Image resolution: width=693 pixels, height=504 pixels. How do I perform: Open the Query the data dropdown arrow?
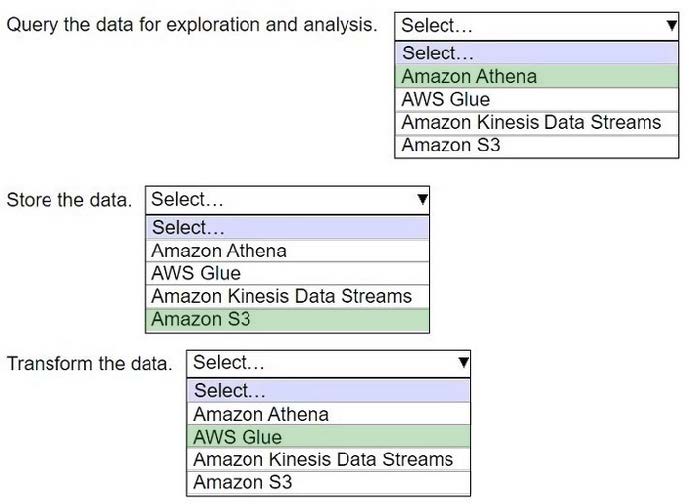670,26
